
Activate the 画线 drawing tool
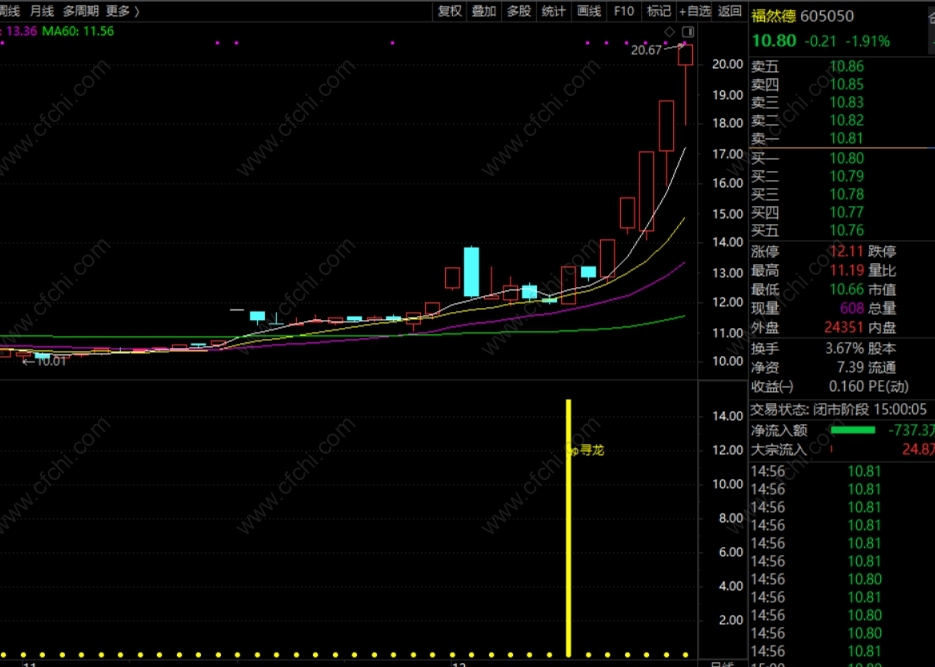pyautogui.click(x=589, y=11)
